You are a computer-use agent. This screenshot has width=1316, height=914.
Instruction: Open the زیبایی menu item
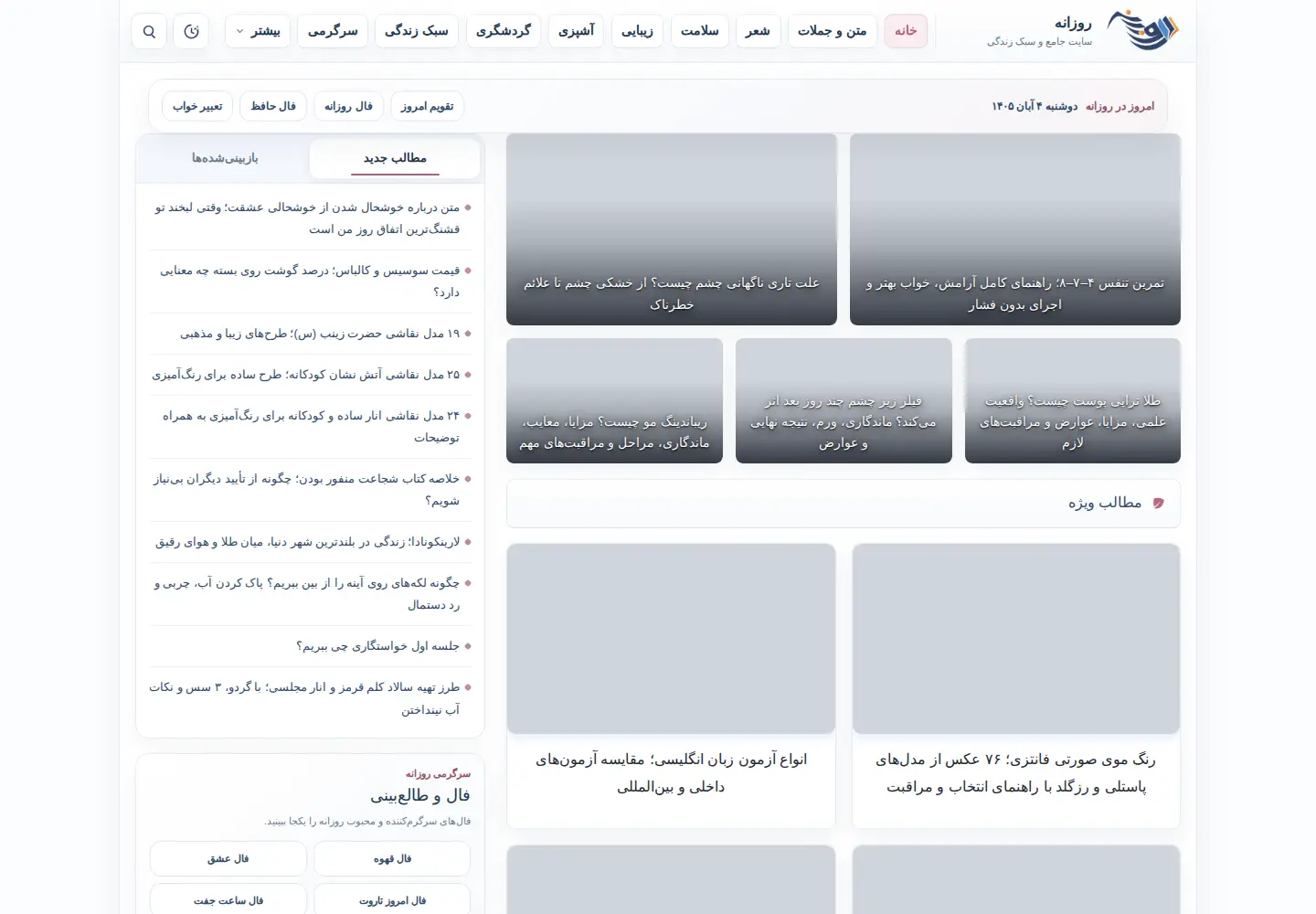pyautogui.click(x=638, y=31)
